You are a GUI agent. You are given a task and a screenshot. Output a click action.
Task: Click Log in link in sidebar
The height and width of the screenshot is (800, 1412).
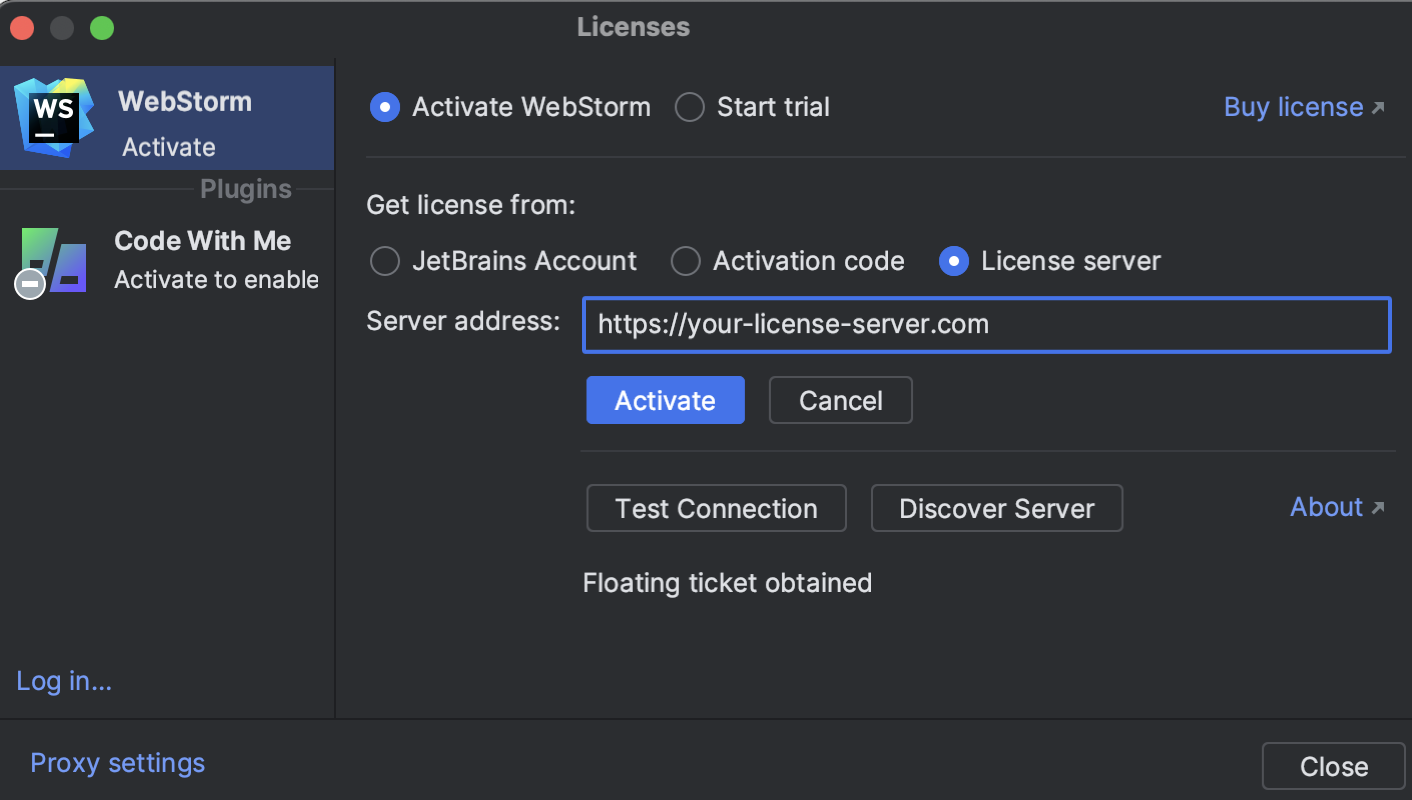[x=63, y=681]
